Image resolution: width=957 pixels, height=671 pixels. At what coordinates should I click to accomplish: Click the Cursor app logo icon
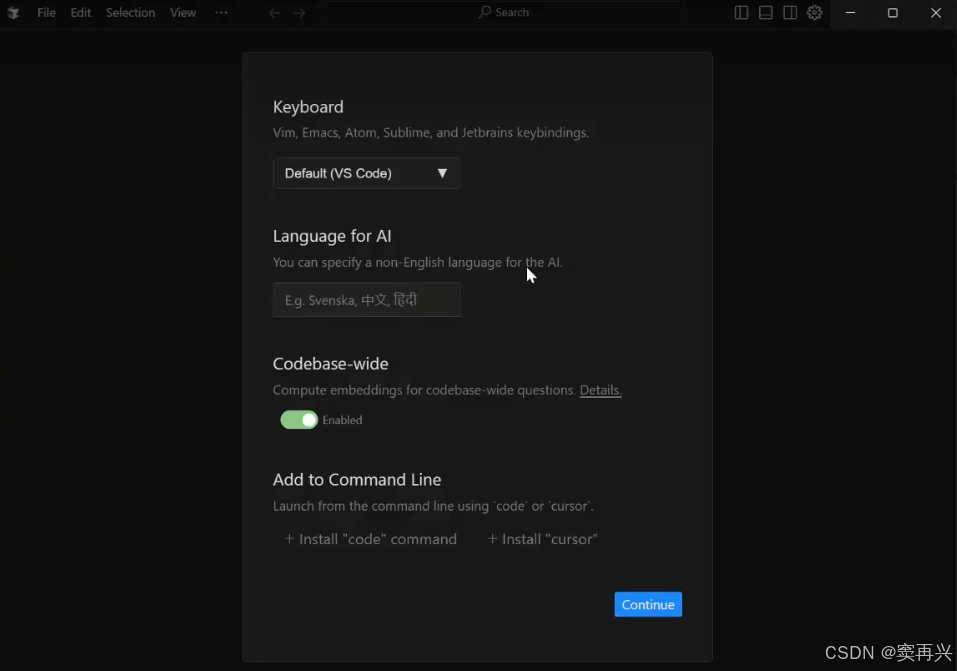[x=13, y=13]
